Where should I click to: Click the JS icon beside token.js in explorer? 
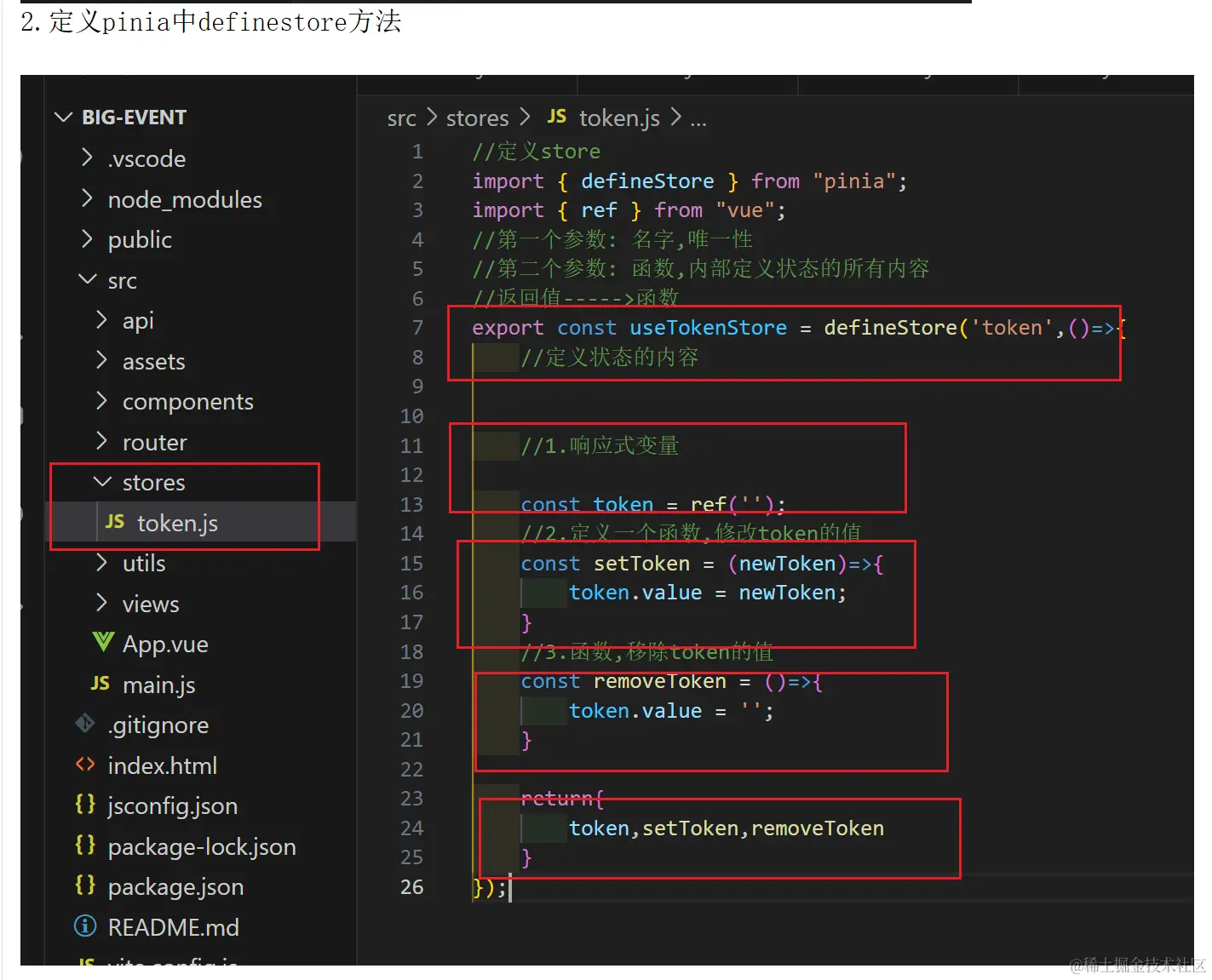(115, 522)
